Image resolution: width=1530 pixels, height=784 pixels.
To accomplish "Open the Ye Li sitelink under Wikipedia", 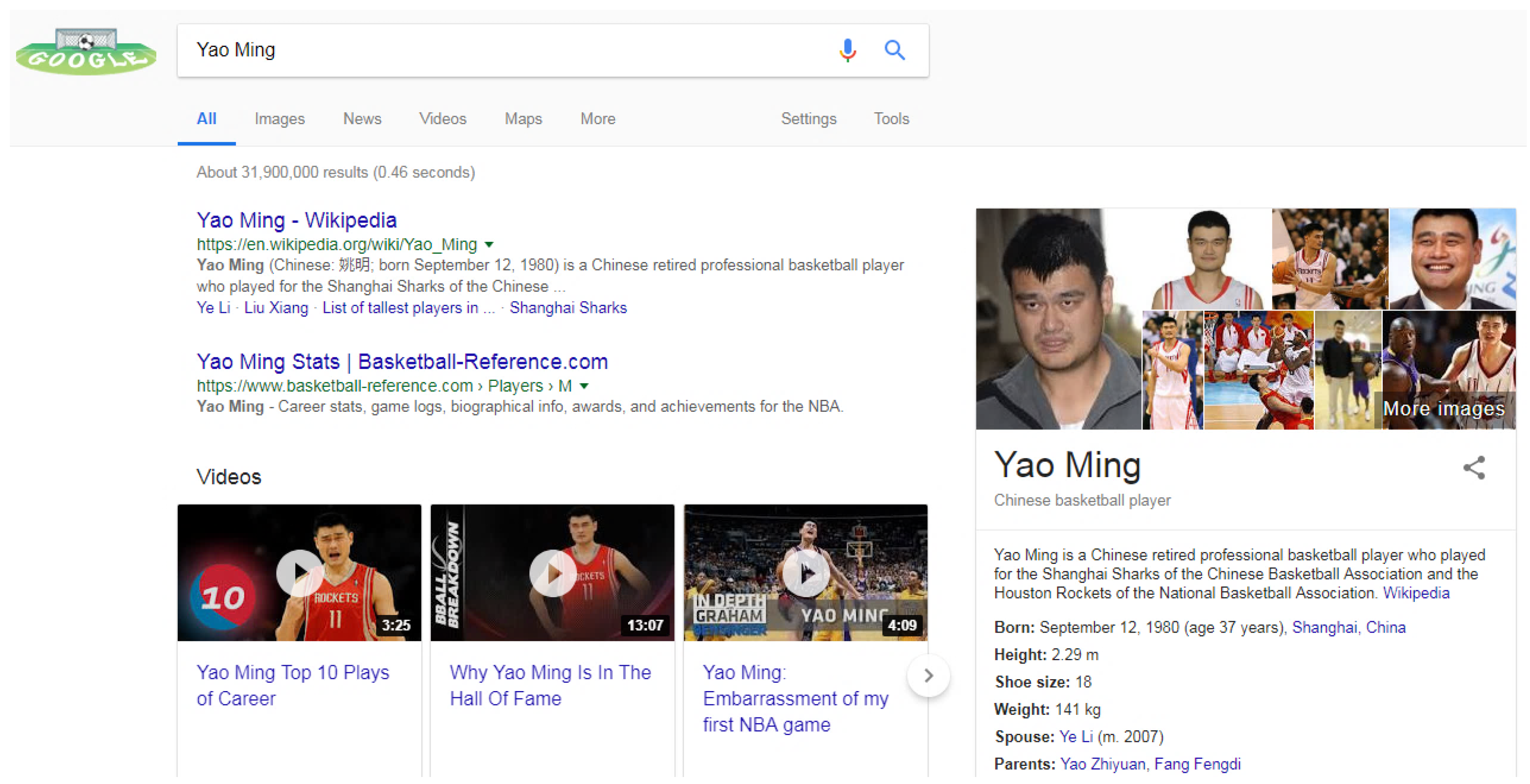I will coord(213,308).
